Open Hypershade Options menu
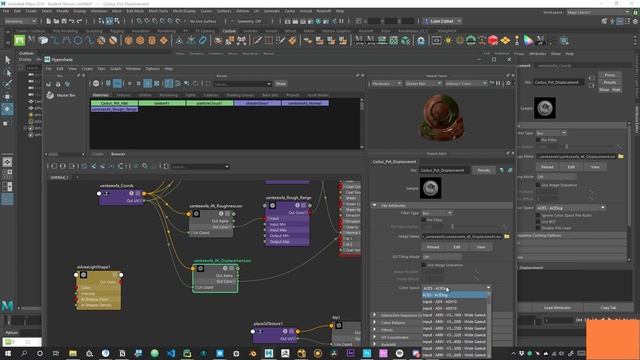Screen dimensions: 640x360 [153, 69]
